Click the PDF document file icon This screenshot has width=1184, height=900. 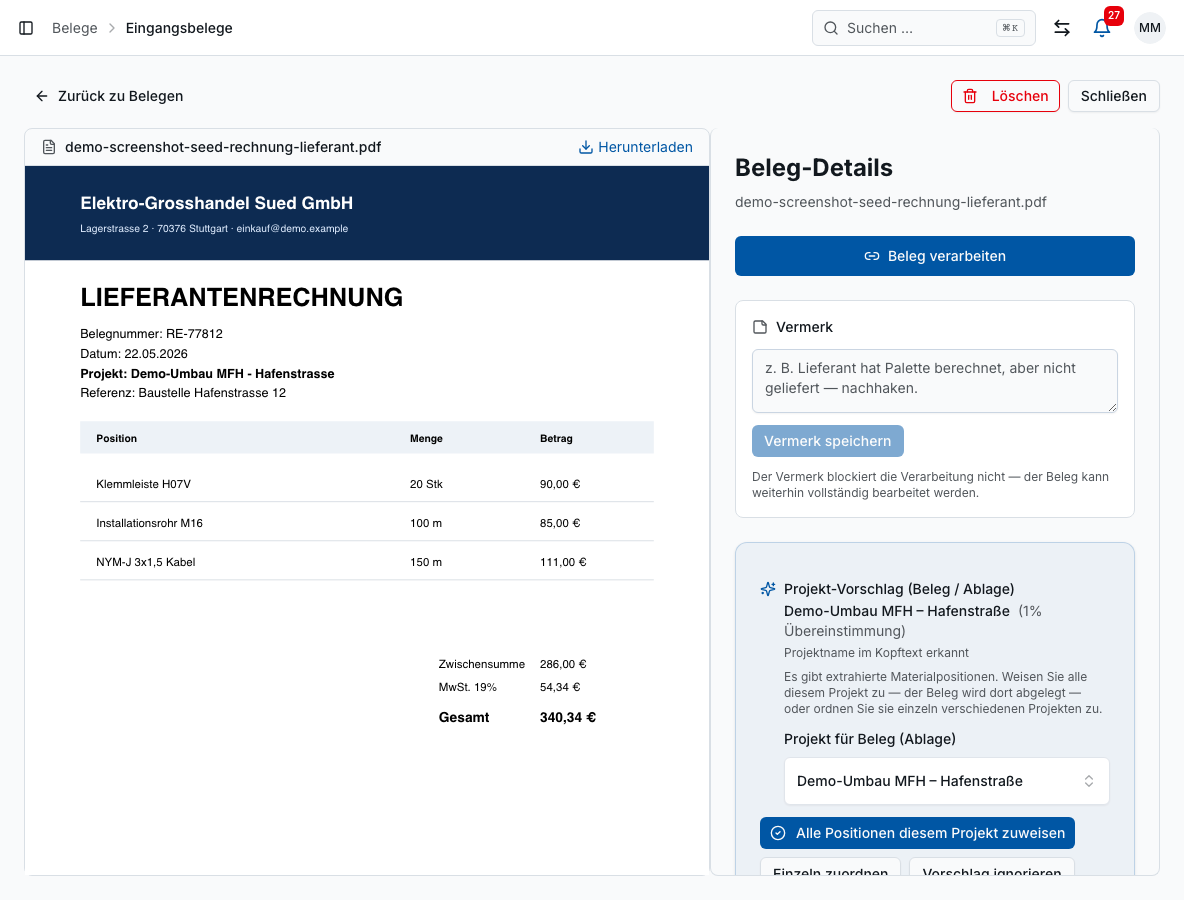click(x=49, y=147)
